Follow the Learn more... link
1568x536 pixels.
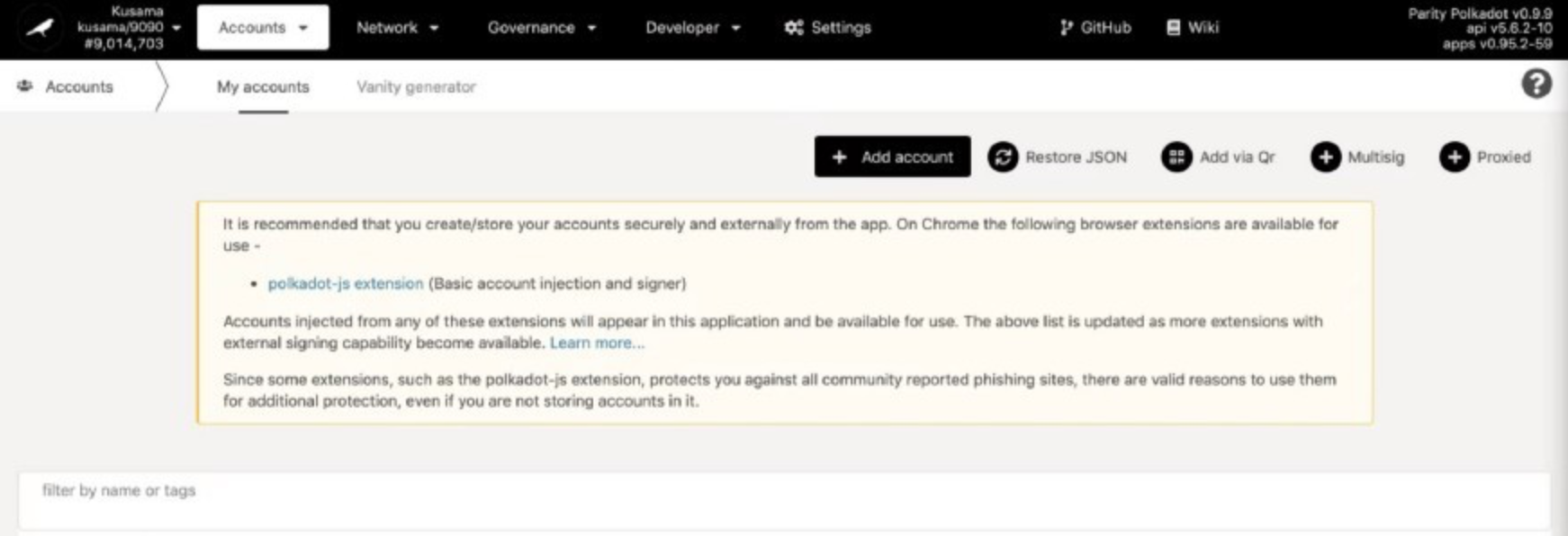point(597,343)
